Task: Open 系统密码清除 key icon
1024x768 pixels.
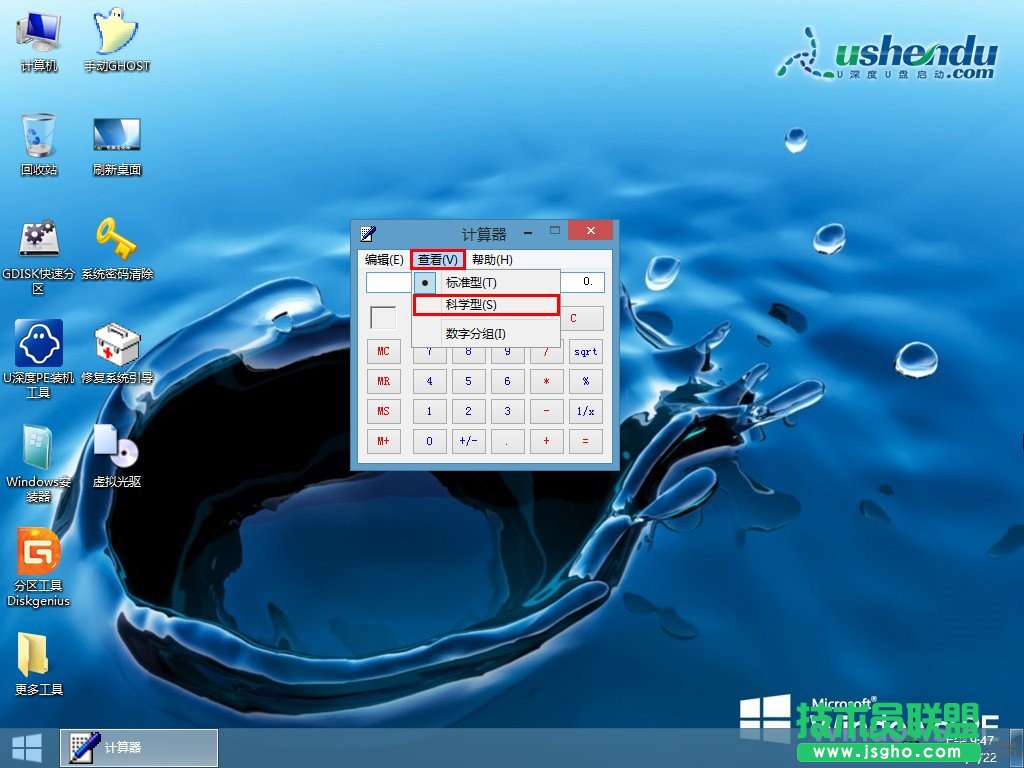Action: (x=116, y=241)
